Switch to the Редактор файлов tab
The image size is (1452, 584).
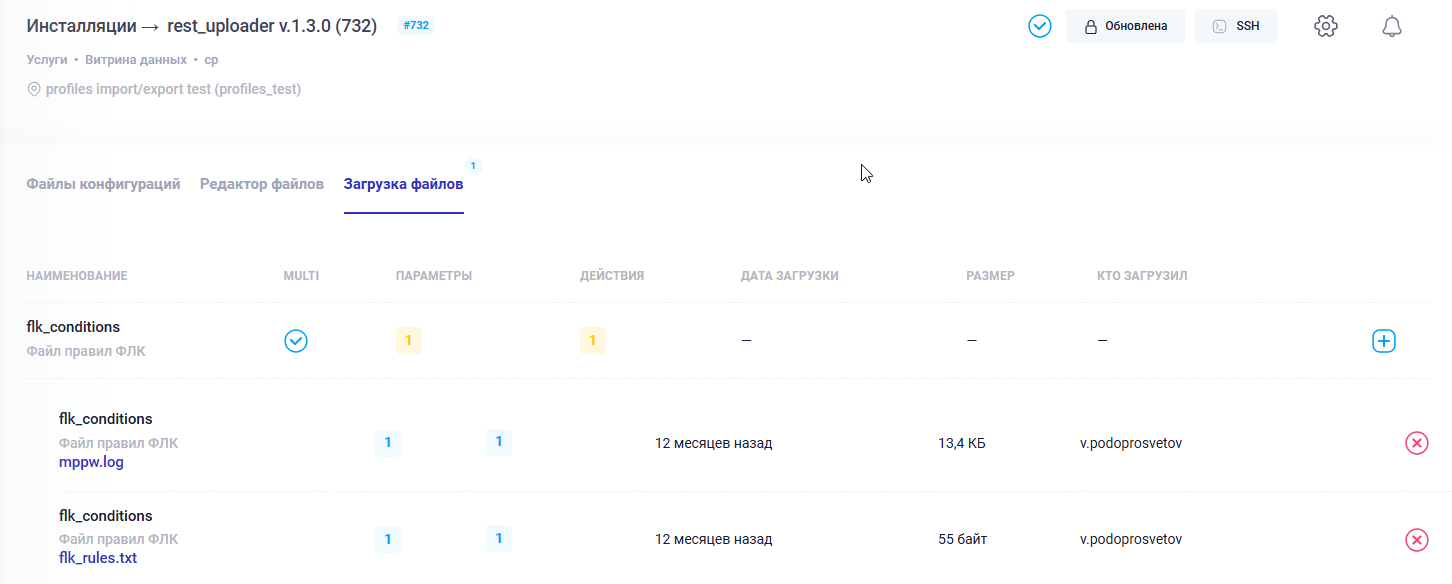coord(262,184)
